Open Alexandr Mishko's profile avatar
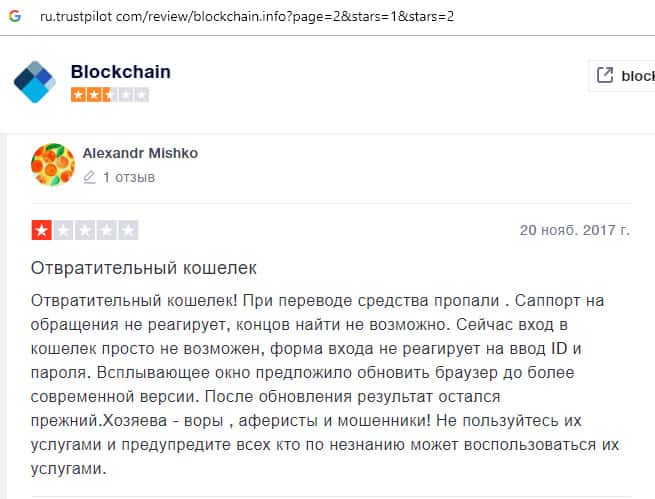Screen dimensions: 655x499 (x=53, y=164)
